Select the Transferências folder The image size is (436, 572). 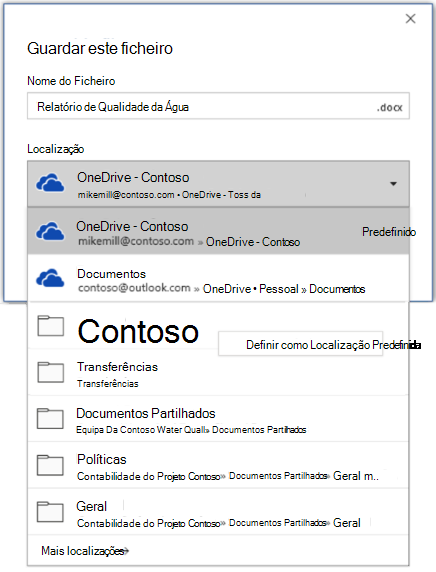point(218,372)
